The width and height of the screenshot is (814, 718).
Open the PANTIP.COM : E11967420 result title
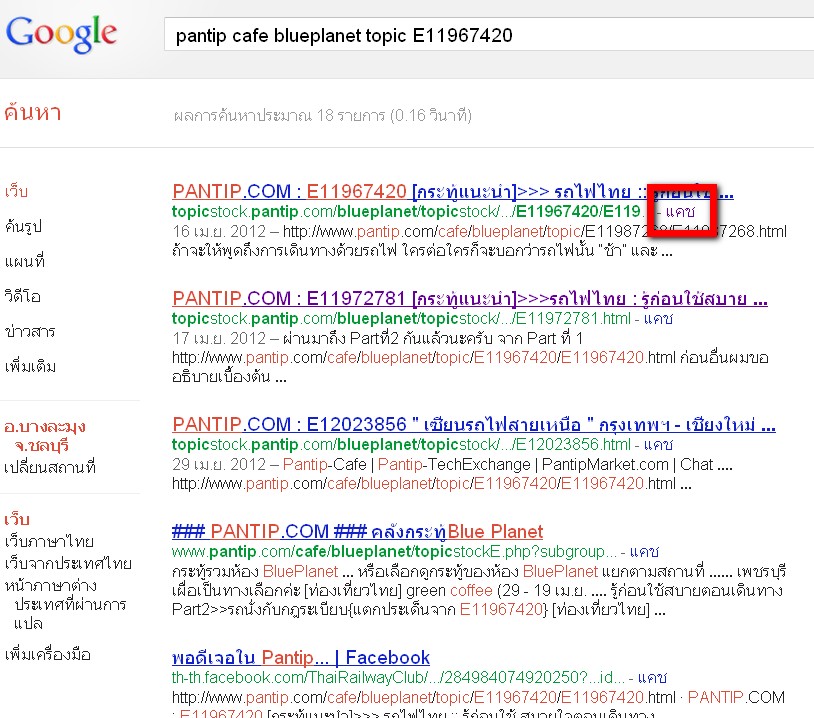(453, 192)
